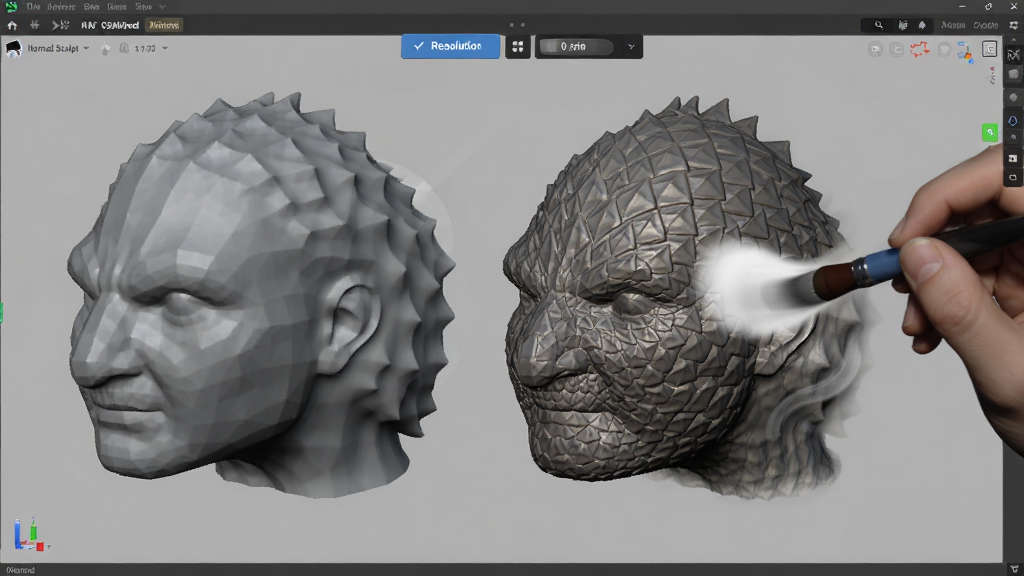Open the boxed panel icon in the viewport's top-right corner
The image size is (1024, 576).
pos(989,49)
